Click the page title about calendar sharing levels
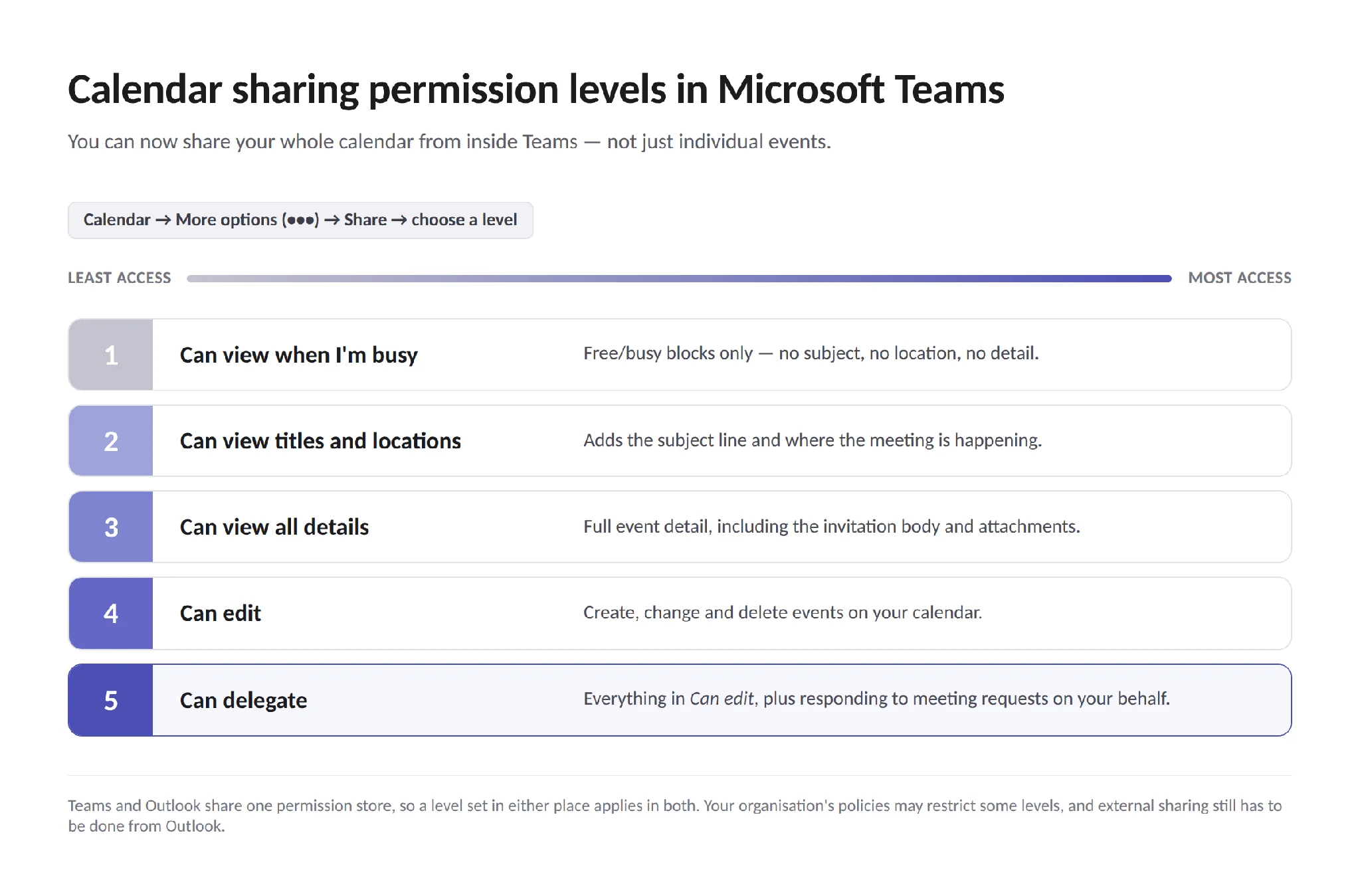The height and width of the screenshot is (896, 1360). click(536, 90)
